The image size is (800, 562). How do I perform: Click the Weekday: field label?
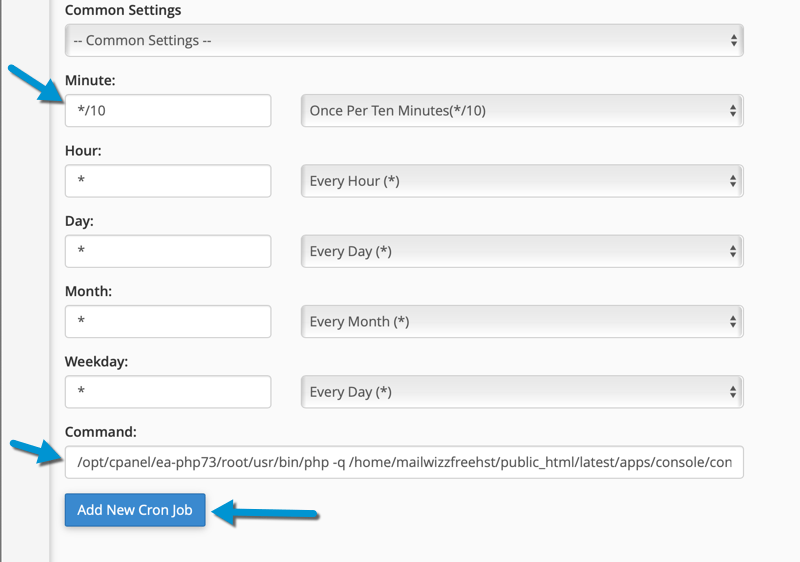point(96,362)
